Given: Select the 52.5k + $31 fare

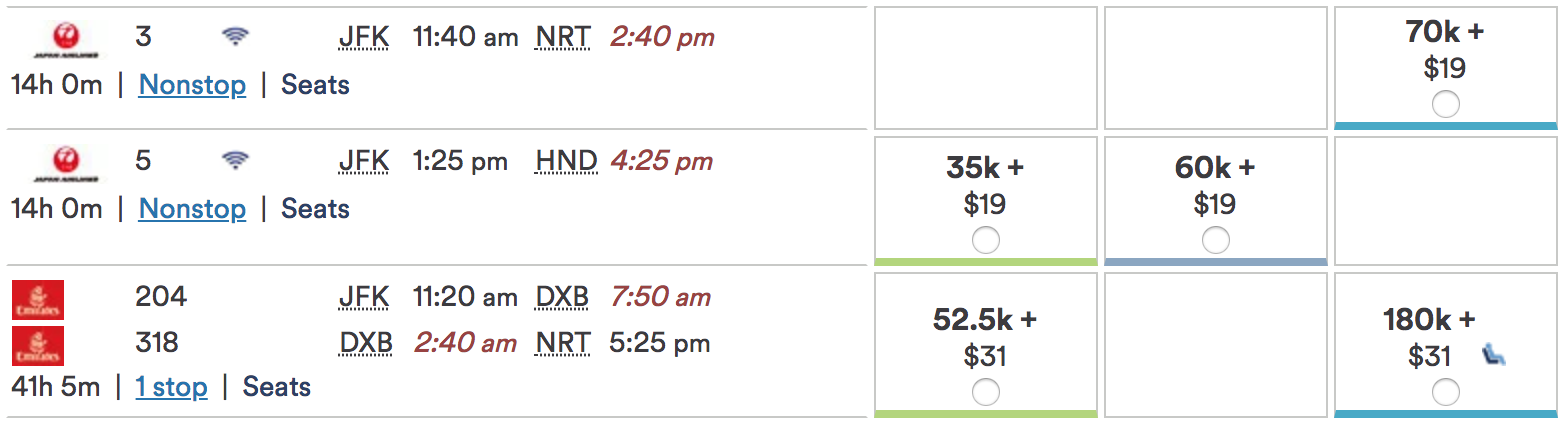Looking at the screenshot, I should [x=985, y=392].
